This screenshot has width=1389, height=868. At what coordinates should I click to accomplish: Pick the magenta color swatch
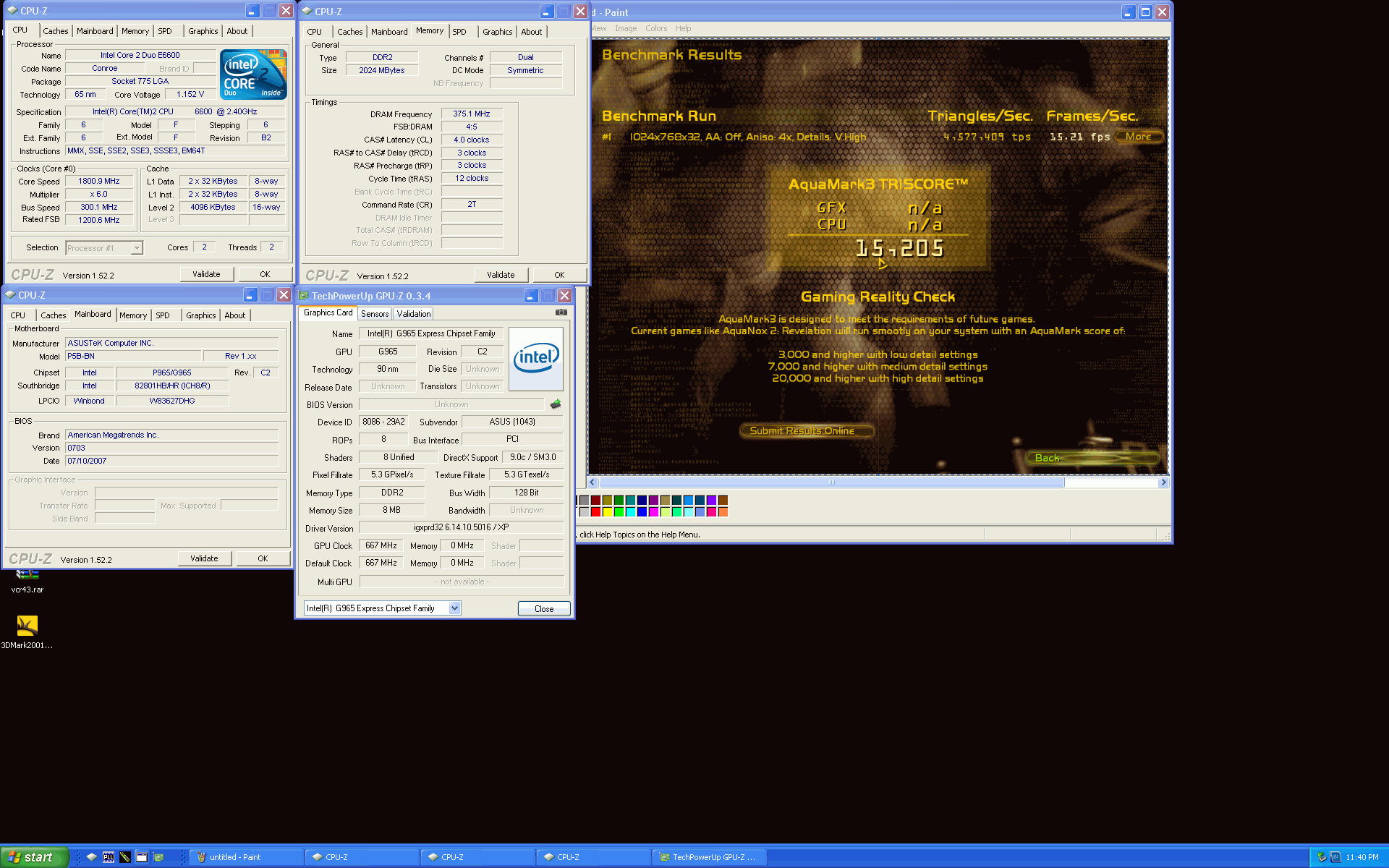pos(653,512)
